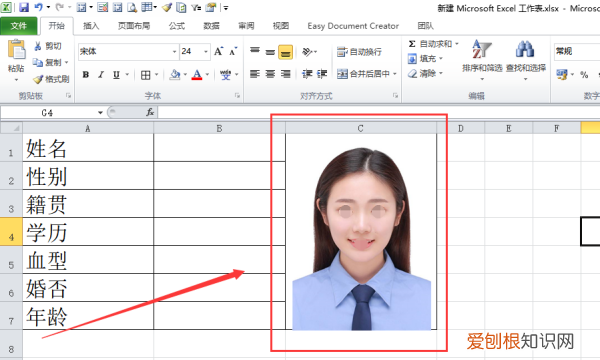Click the Format Painter (格式刷) icon
This screenshot has height=360, width=600.
point(38,79)
